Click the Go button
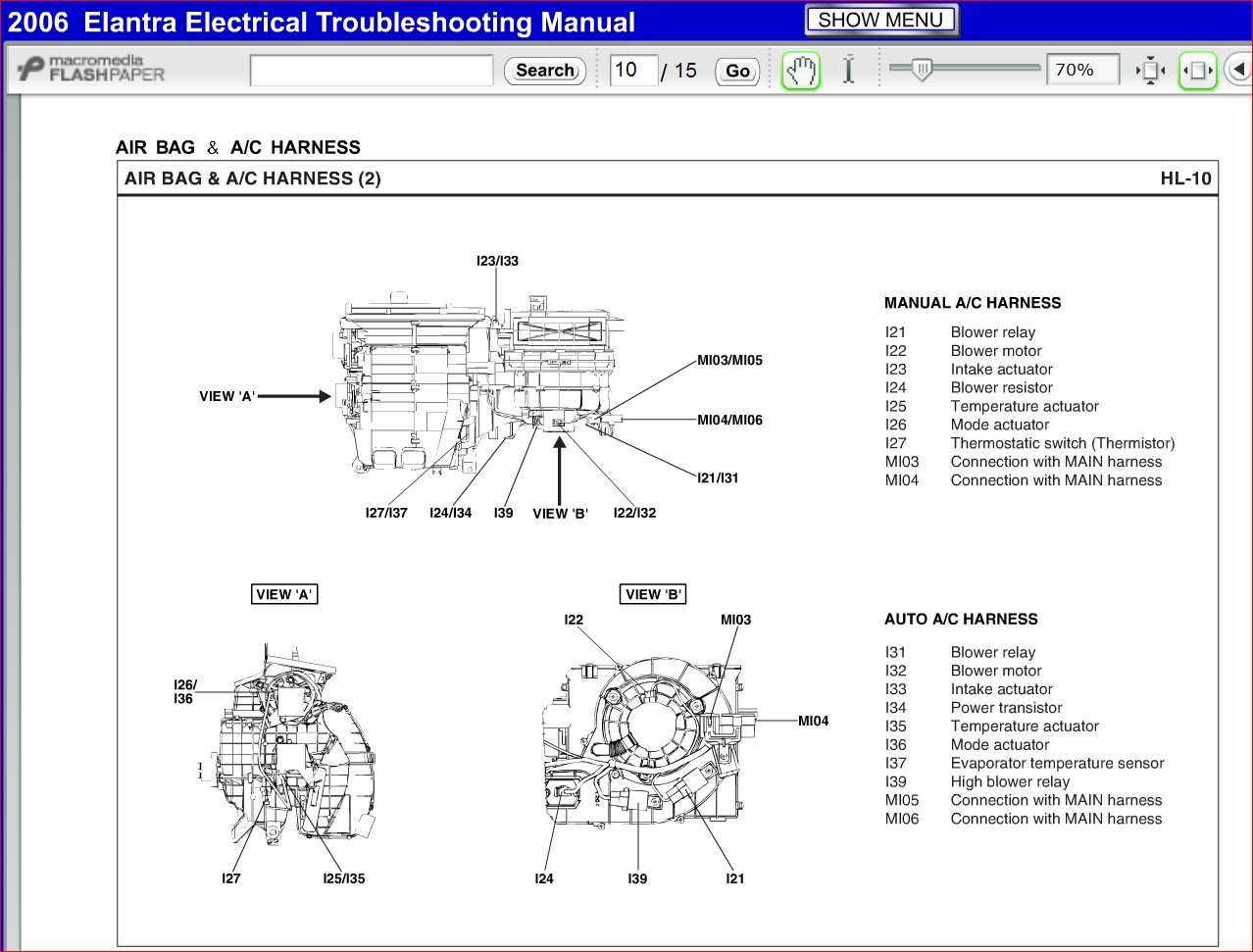This screenshot has width=1253, height=952. pyautogui.click(x=737, y=72)
